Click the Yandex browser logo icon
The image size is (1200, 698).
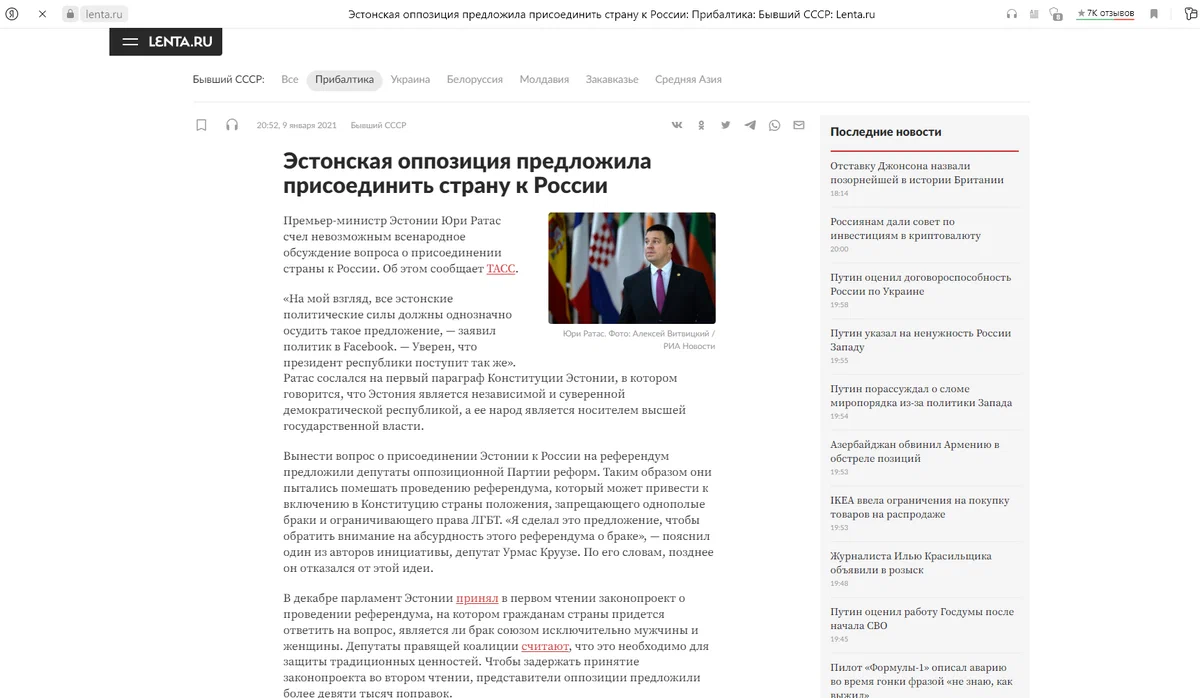tap(13, 14)
